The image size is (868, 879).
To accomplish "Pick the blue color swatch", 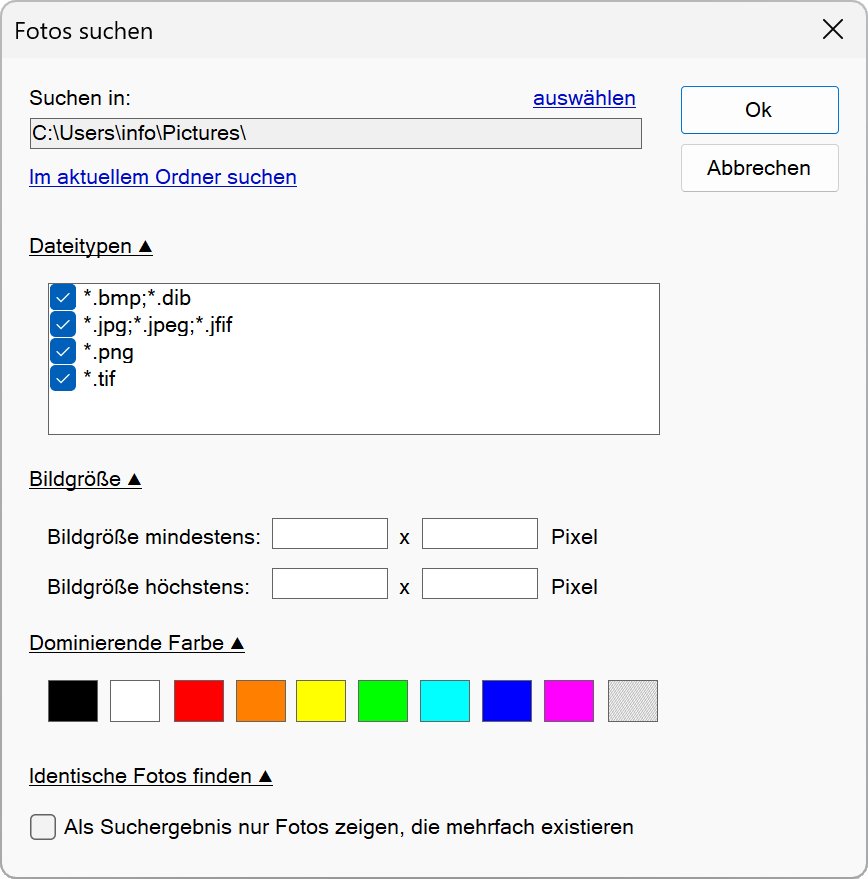I will pyautogui.click(x=507, y=701).
